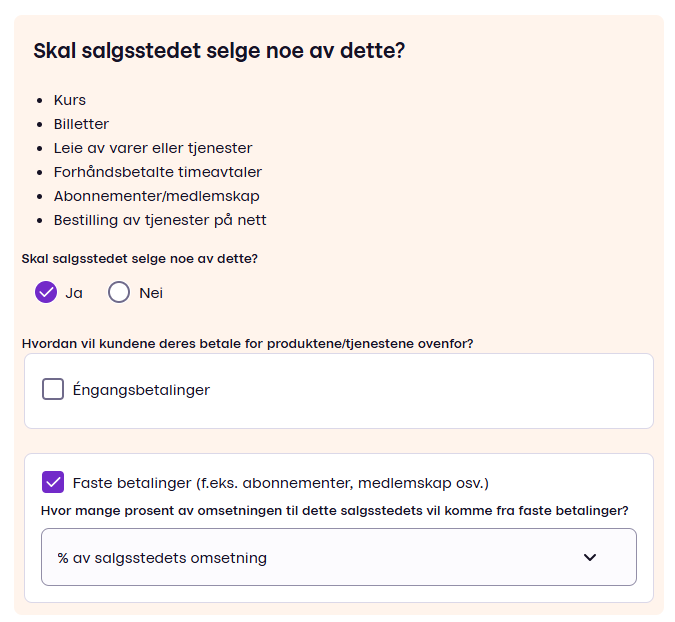The width and height of the screenshot is (675, 622).
Task: Click Bestilling av tjenester på nett item
Action: point(160,220)
